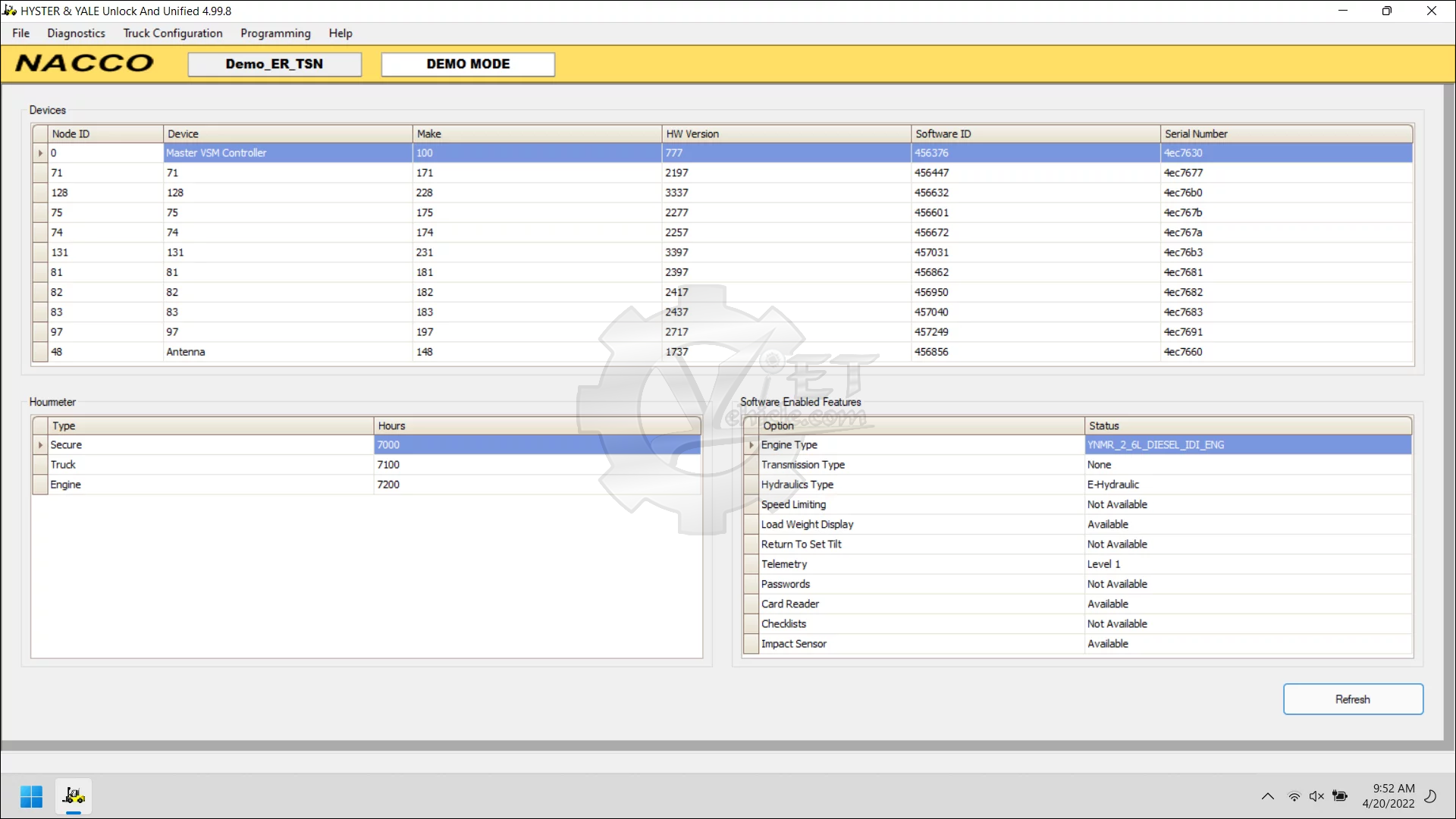Screen dimensions: 1456x819
Task: Click the Software ID column header
Action: pyautogui.click(x=1036, y=133)
